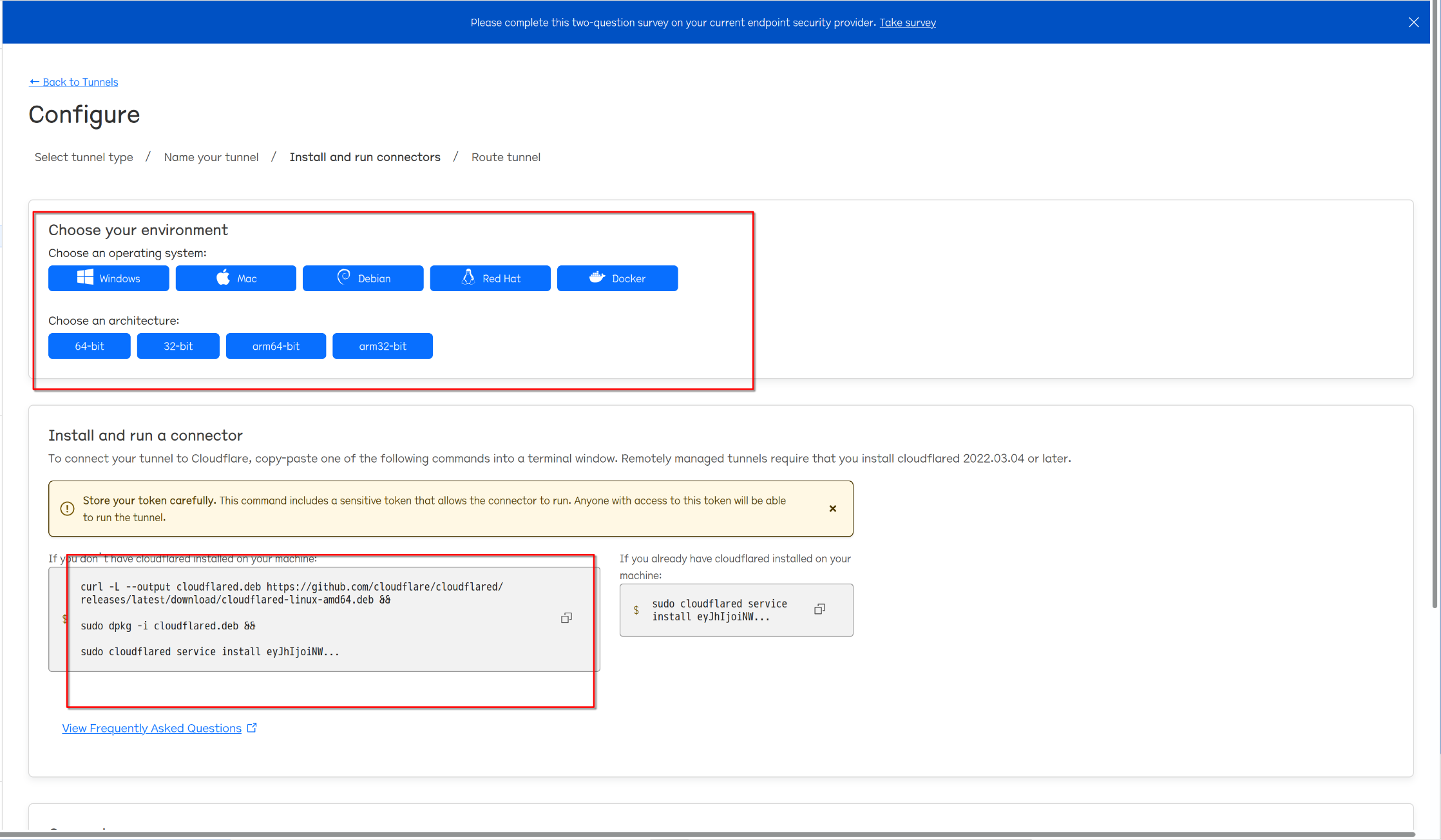
Task: Click the warning icon in token notice
Action: click(67, 509)
